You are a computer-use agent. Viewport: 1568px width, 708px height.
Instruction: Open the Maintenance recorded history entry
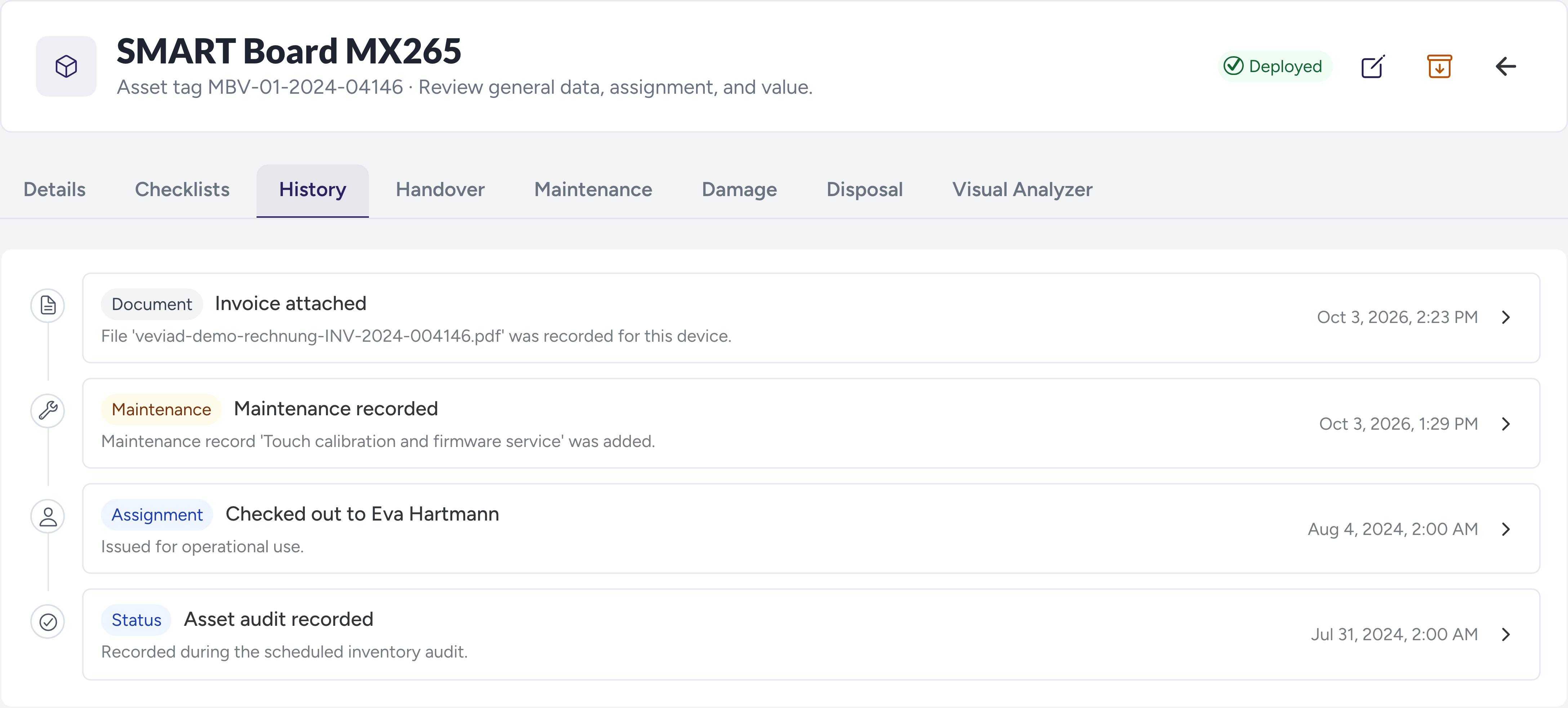click(811, 424)
